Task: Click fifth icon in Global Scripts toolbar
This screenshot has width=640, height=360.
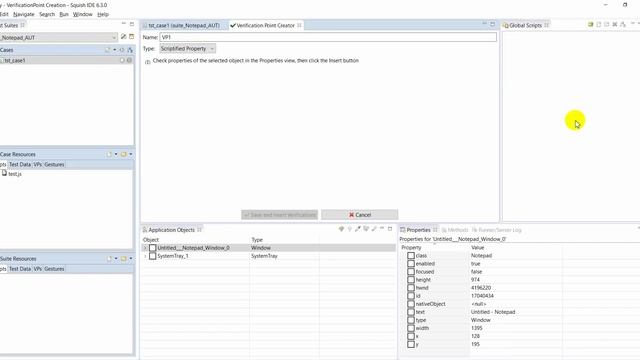Action: tap(623, 24)
